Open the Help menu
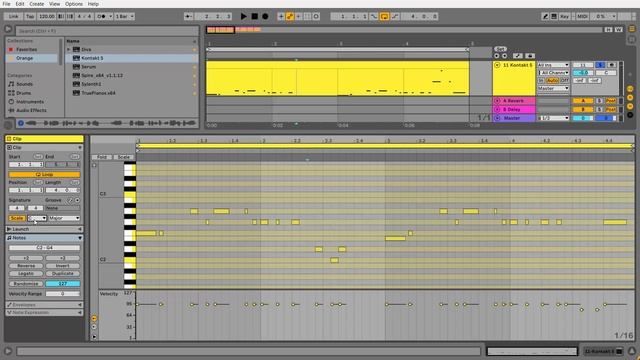 [x=93, y=4]
